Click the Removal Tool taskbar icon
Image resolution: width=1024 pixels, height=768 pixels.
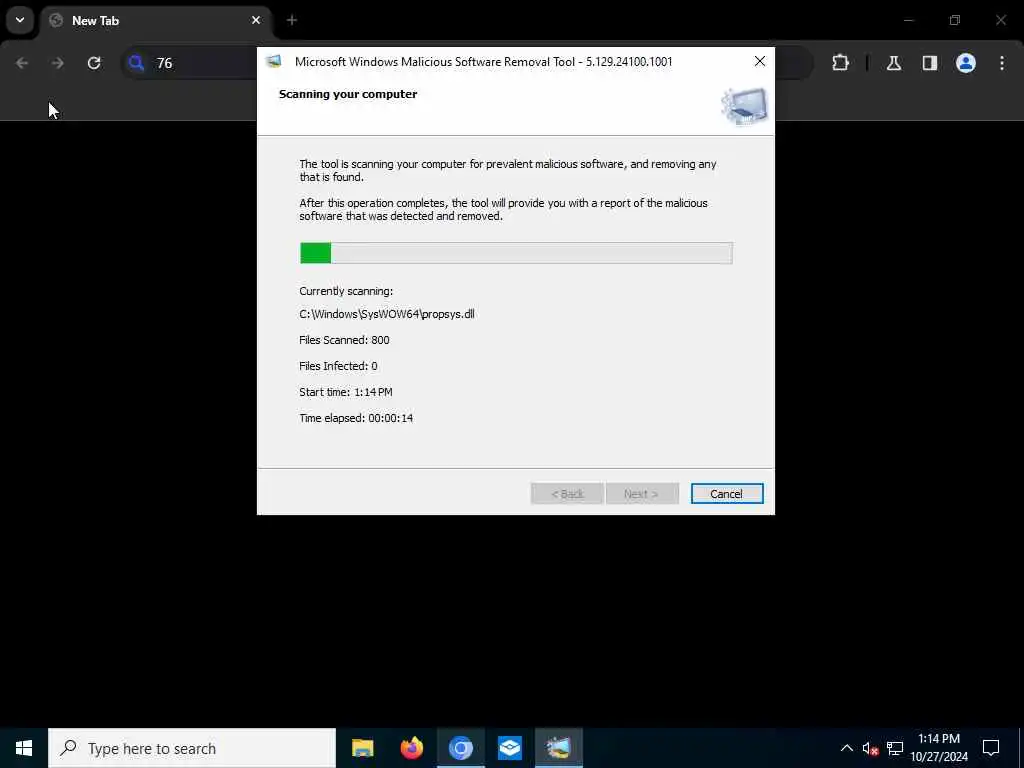coord(558,748)
